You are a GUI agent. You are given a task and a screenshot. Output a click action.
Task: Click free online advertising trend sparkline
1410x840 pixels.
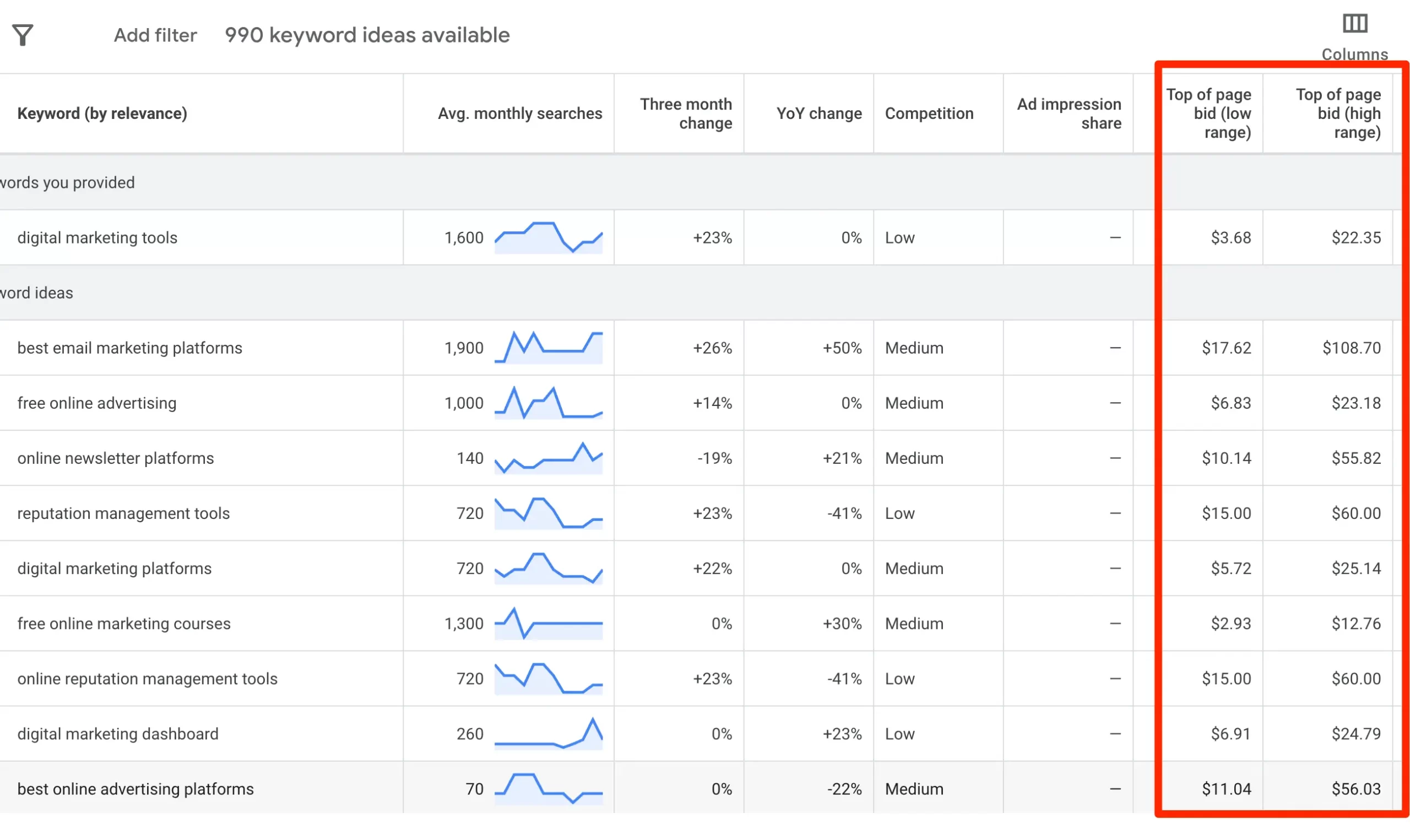[548, 403]
